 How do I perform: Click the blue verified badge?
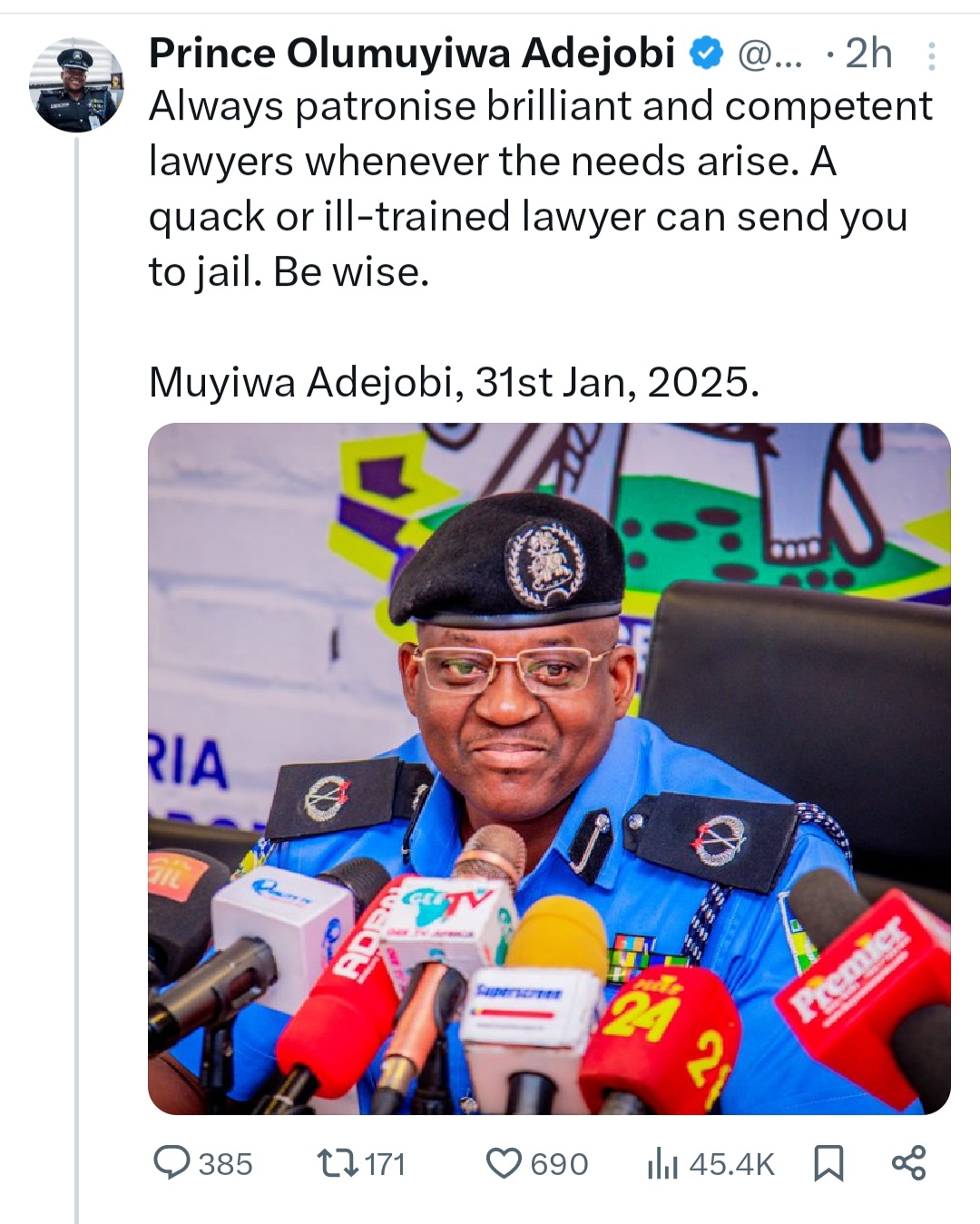pyautogui.click(x=707, y=54)
